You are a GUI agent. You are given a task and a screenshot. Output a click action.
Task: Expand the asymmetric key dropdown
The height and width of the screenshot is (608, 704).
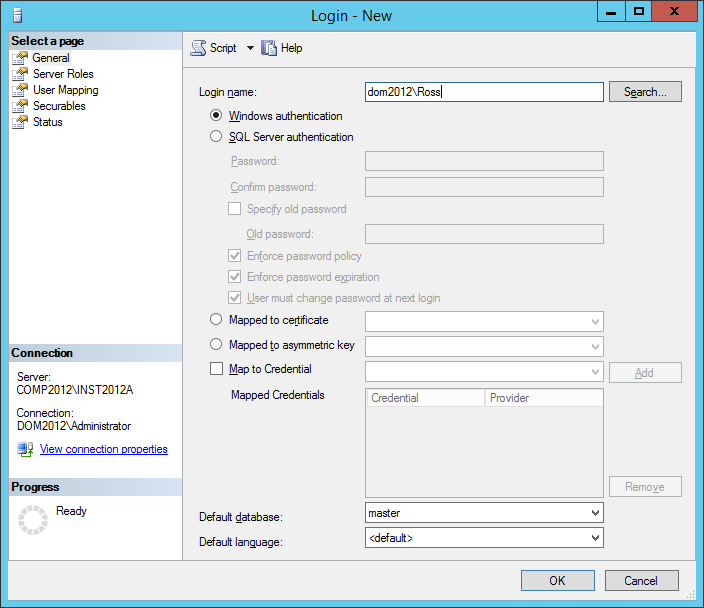coord(595,347)
